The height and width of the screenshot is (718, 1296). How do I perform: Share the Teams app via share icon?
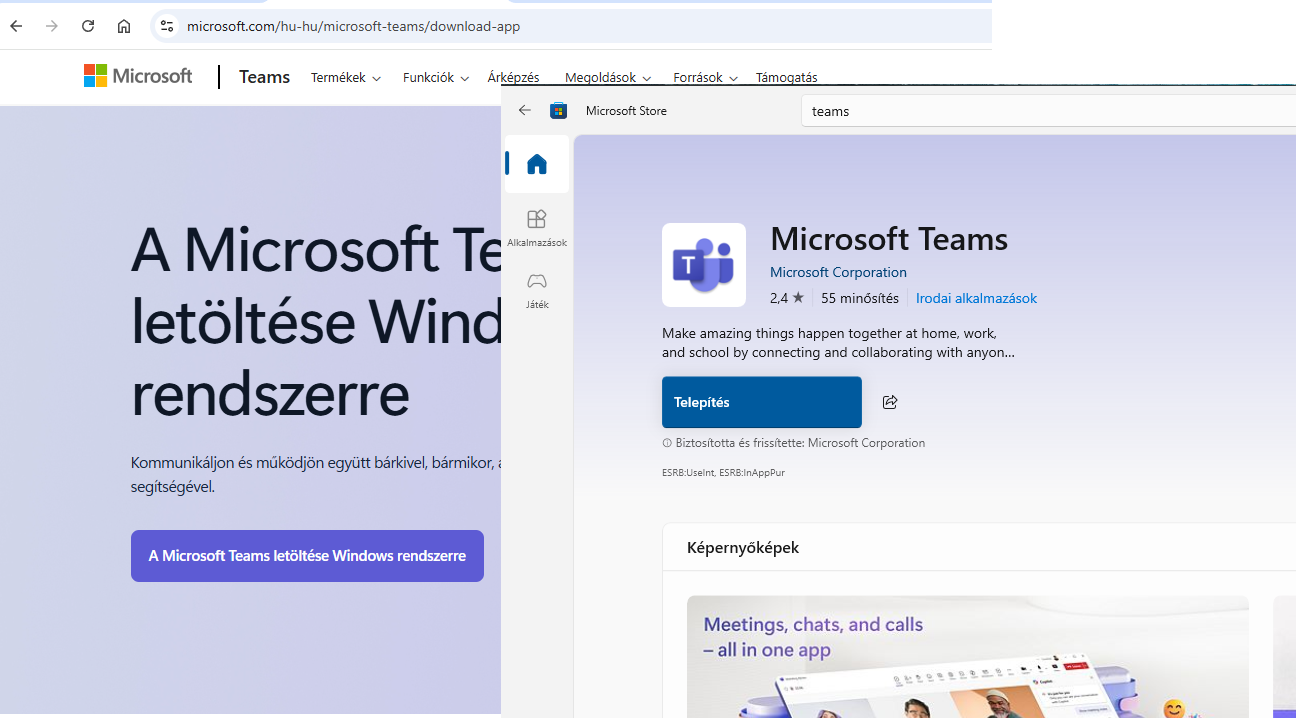pos(890,402)
